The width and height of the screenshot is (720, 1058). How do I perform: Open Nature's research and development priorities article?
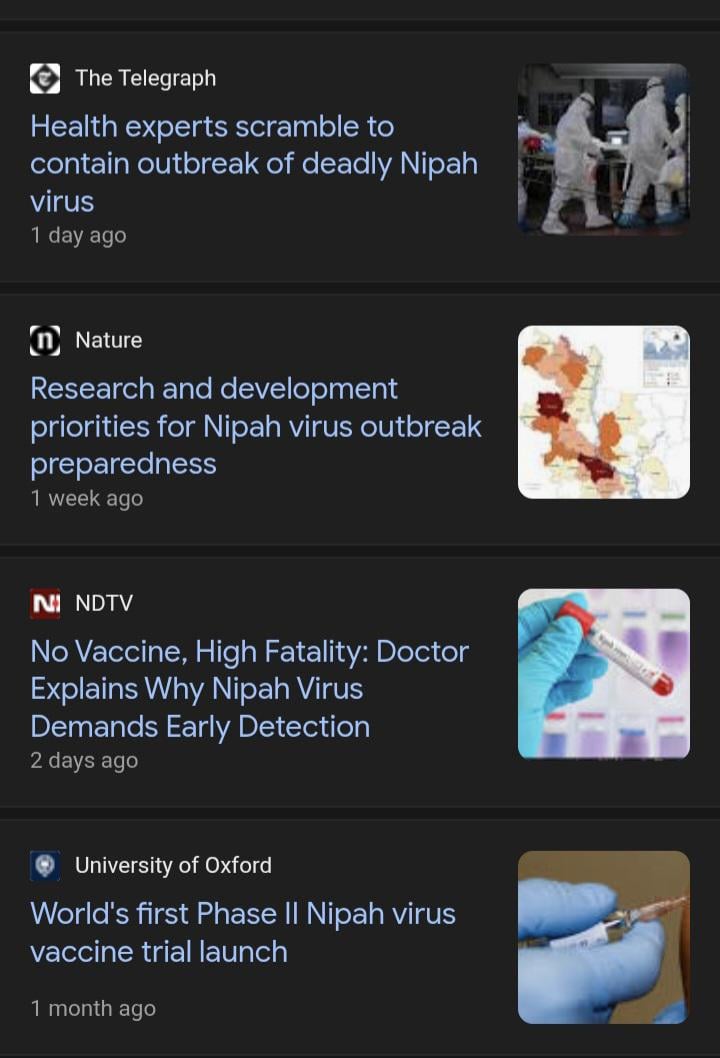[x=256, y=425]
